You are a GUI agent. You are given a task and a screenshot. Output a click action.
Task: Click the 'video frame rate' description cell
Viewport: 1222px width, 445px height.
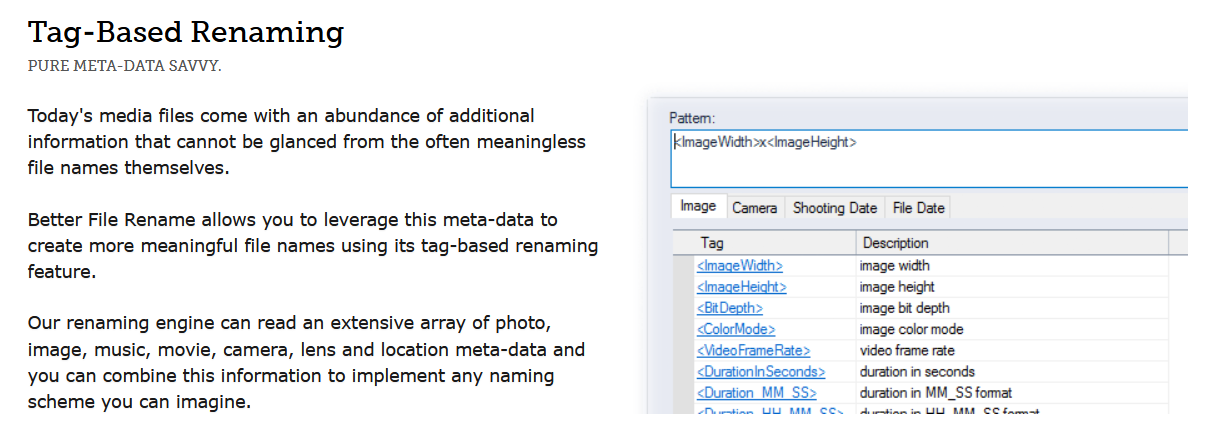pyautogui.click(x=907, y=350)
